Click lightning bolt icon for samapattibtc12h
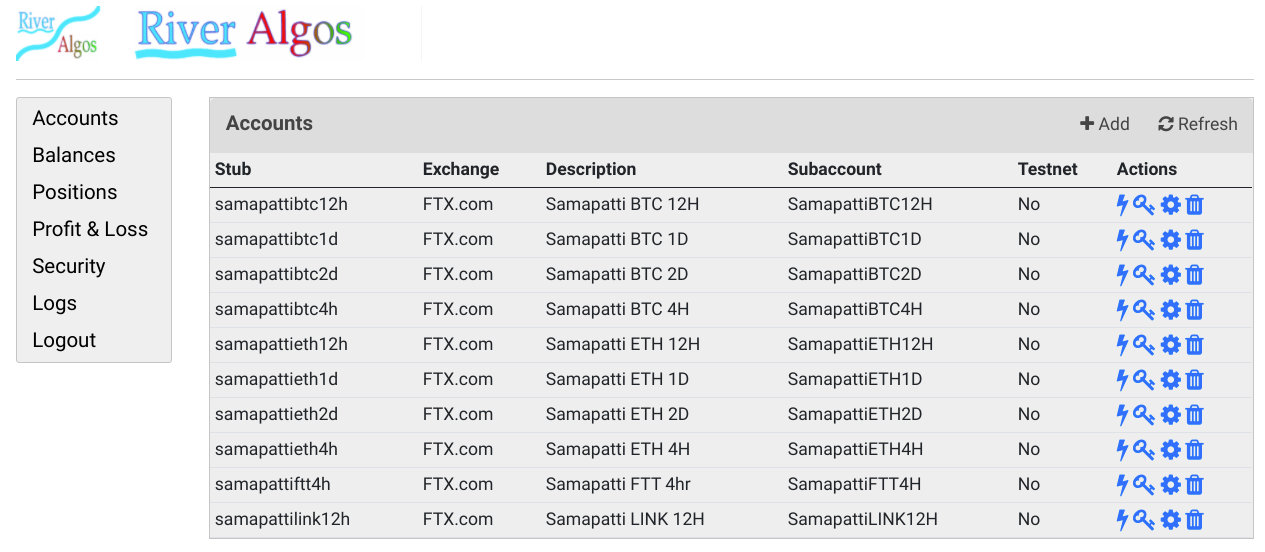This screenshot has width=1265, height=552. coord(1122,205)
